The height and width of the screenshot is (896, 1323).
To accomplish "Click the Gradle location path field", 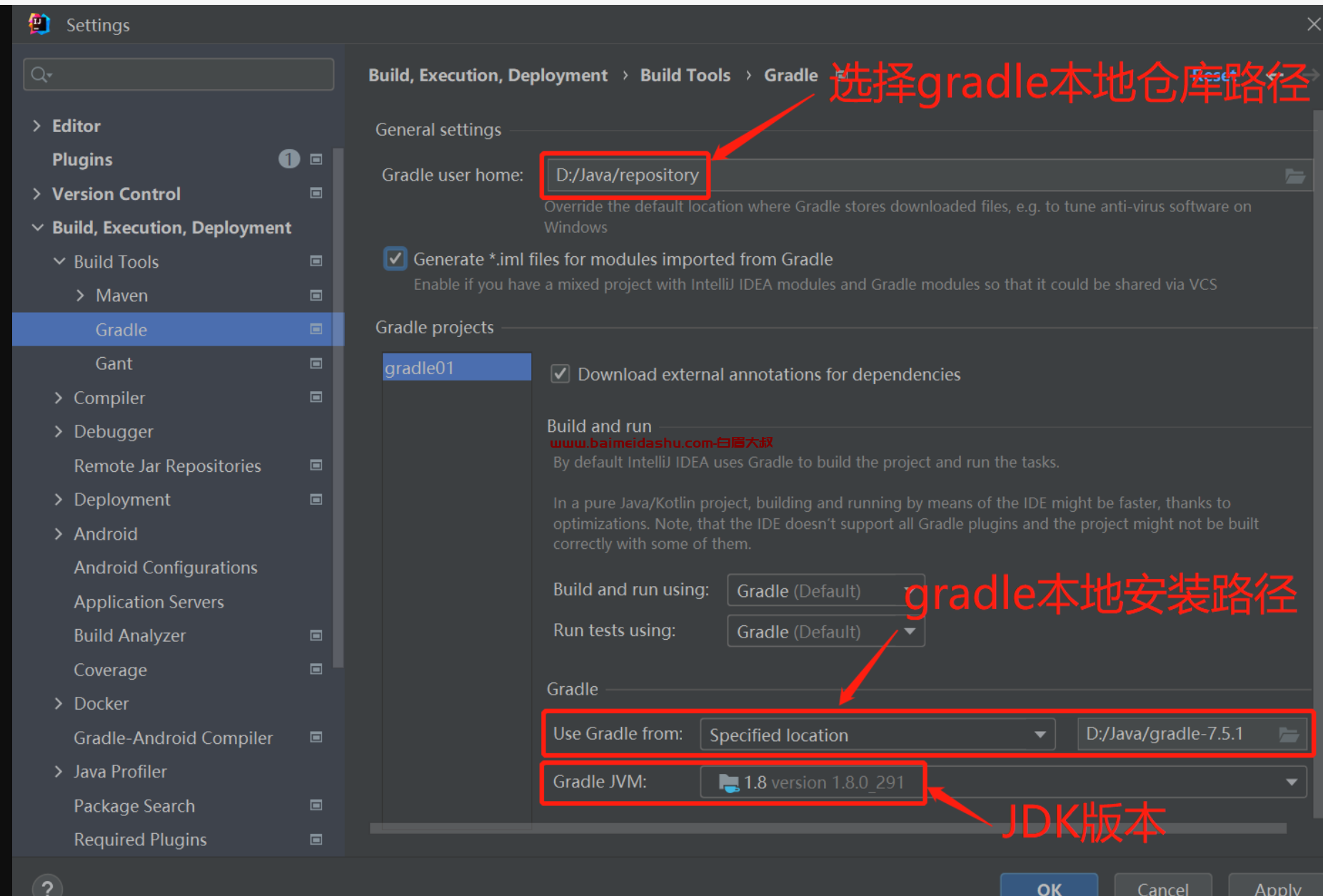I will click(1192, 734).
